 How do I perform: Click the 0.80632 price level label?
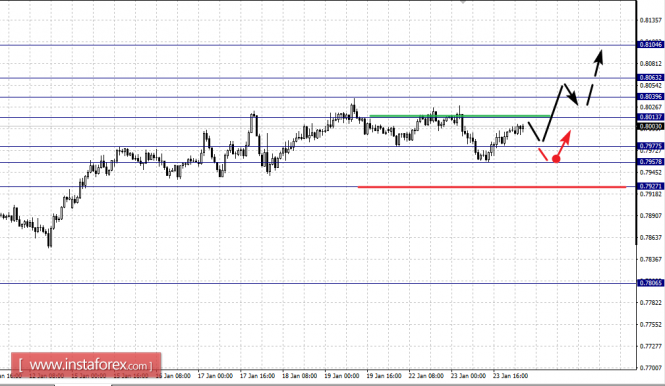point(650,78)
